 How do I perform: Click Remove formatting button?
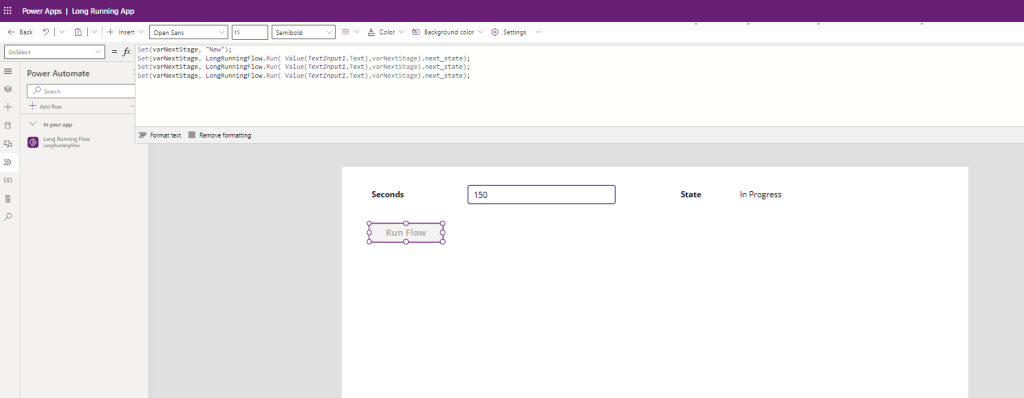(219, 135)
